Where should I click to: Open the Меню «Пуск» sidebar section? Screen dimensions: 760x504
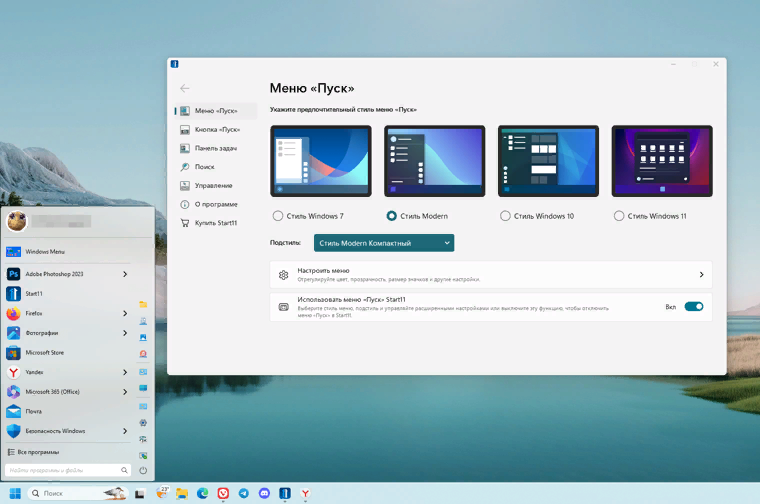(x=216, y=111)
